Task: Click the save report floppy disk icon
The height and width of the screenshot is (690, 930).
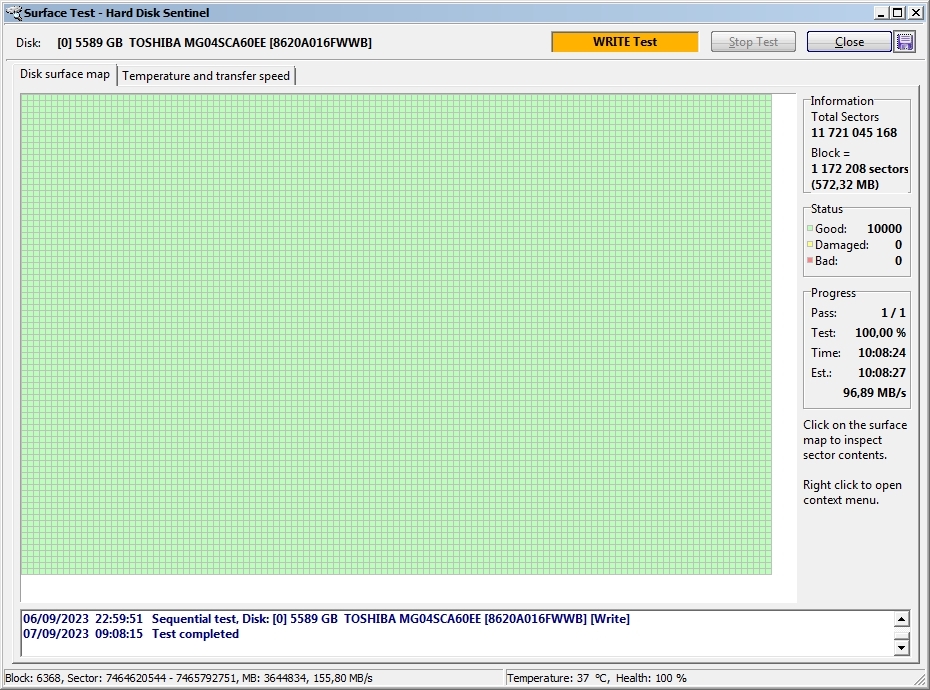Action: (x=905, y=42)
